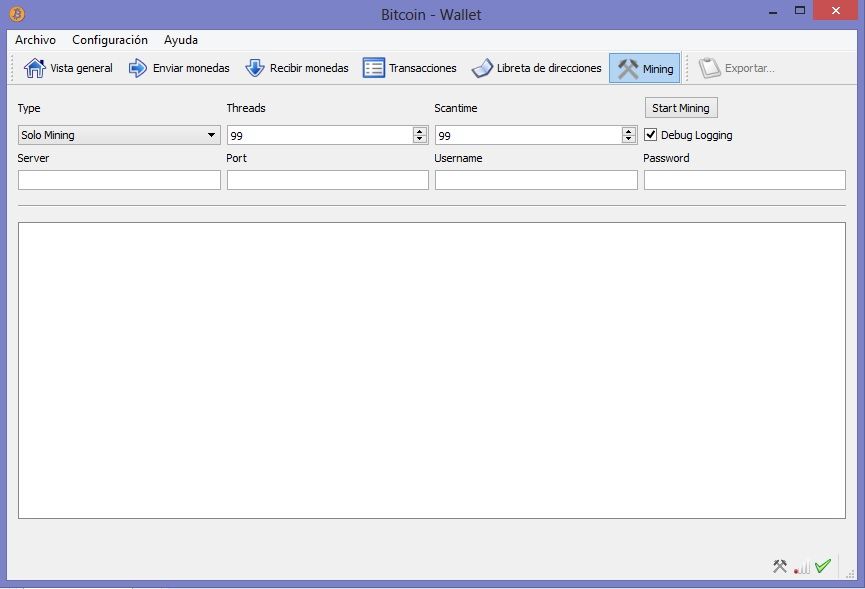Decrease Threads value with down arrow
Image resolution: width=865 pixels, height=589 pixels.
pyautogui.click(x=420, y=139)
